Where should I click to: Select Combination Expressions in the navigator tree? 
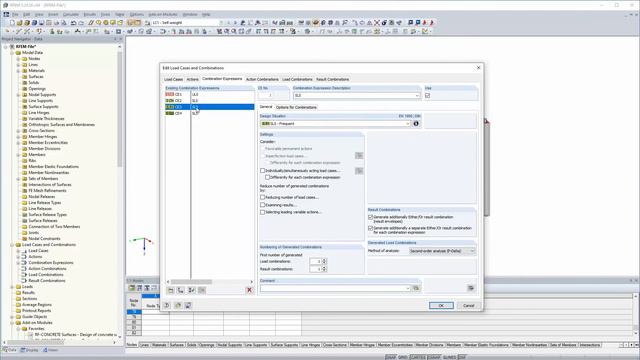point(51,263)
